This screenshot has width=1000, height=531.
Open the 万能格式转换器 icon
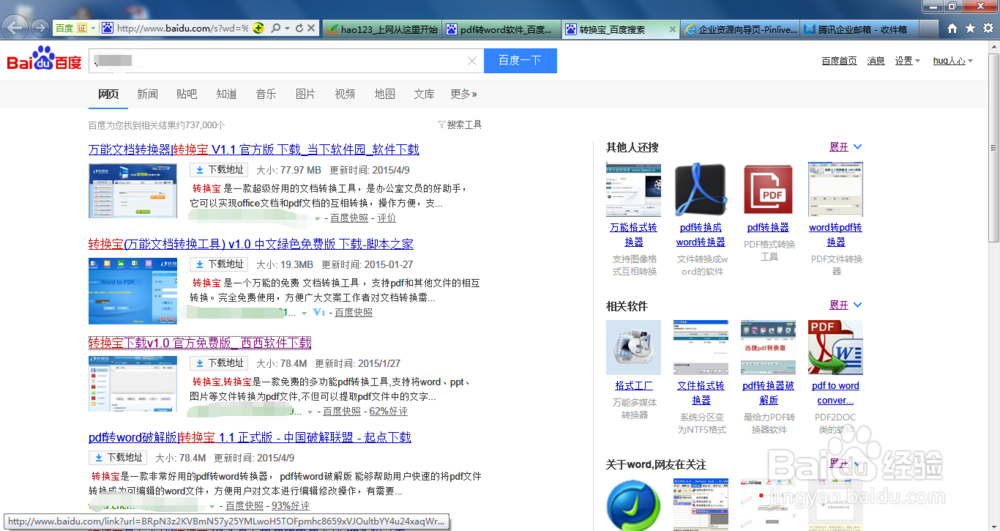(x=633, y=189)
